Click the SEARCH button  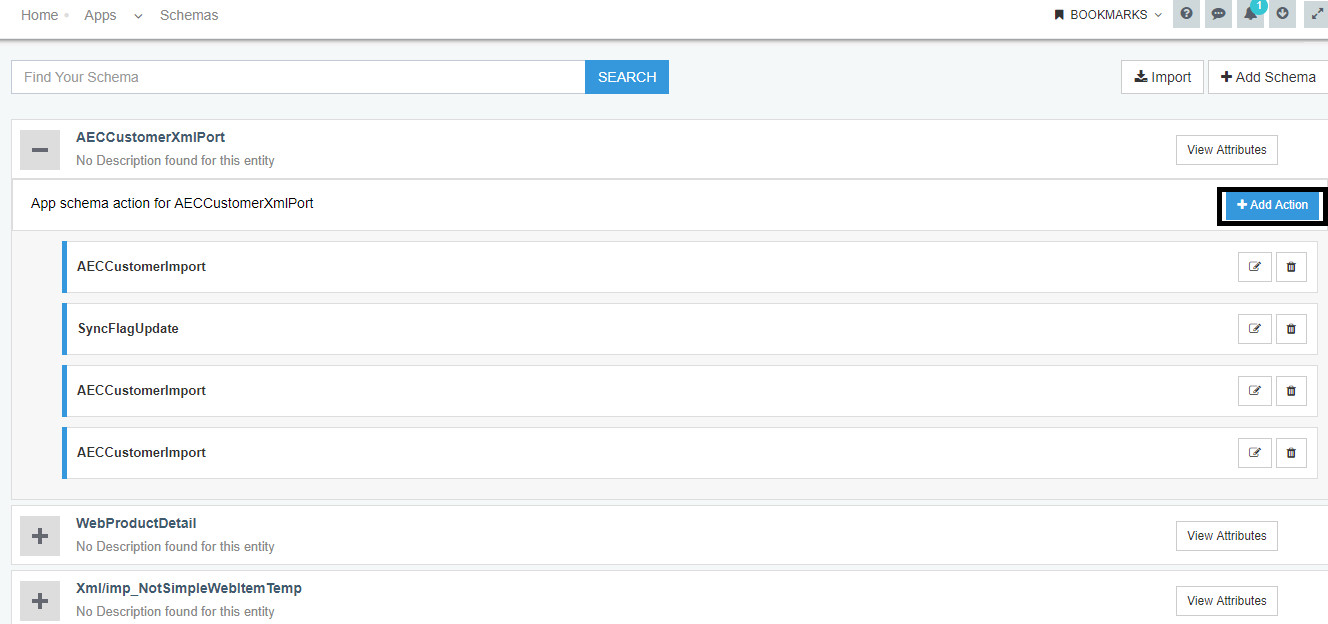point(627,77)
